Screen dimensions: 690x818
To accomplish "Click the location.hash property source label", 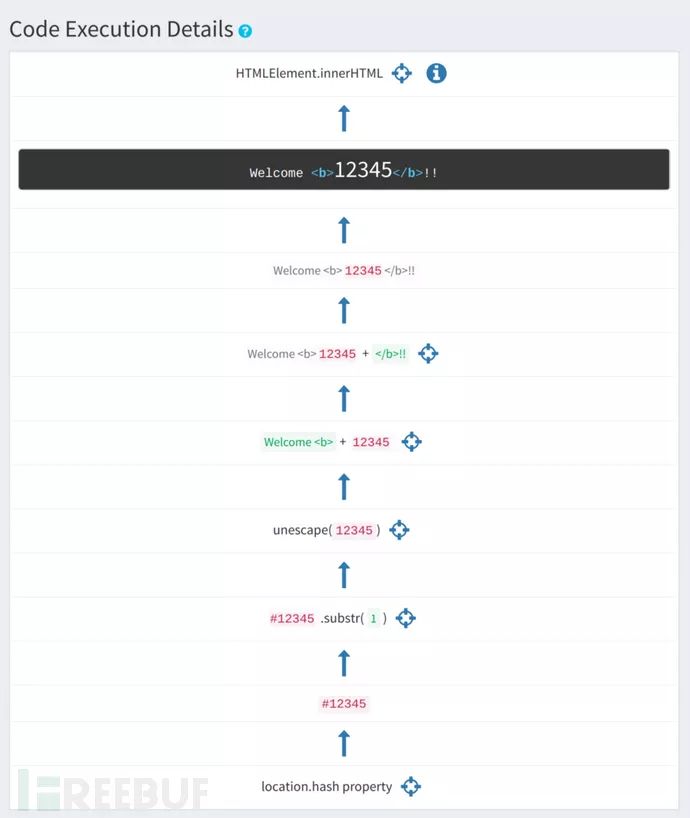I will pos(326,786).
